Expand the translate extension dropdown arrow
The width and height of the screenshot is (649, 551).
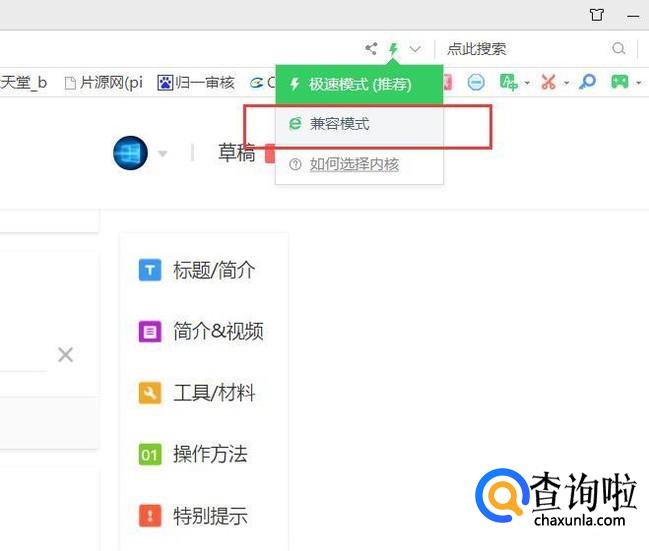click(527, 83)
